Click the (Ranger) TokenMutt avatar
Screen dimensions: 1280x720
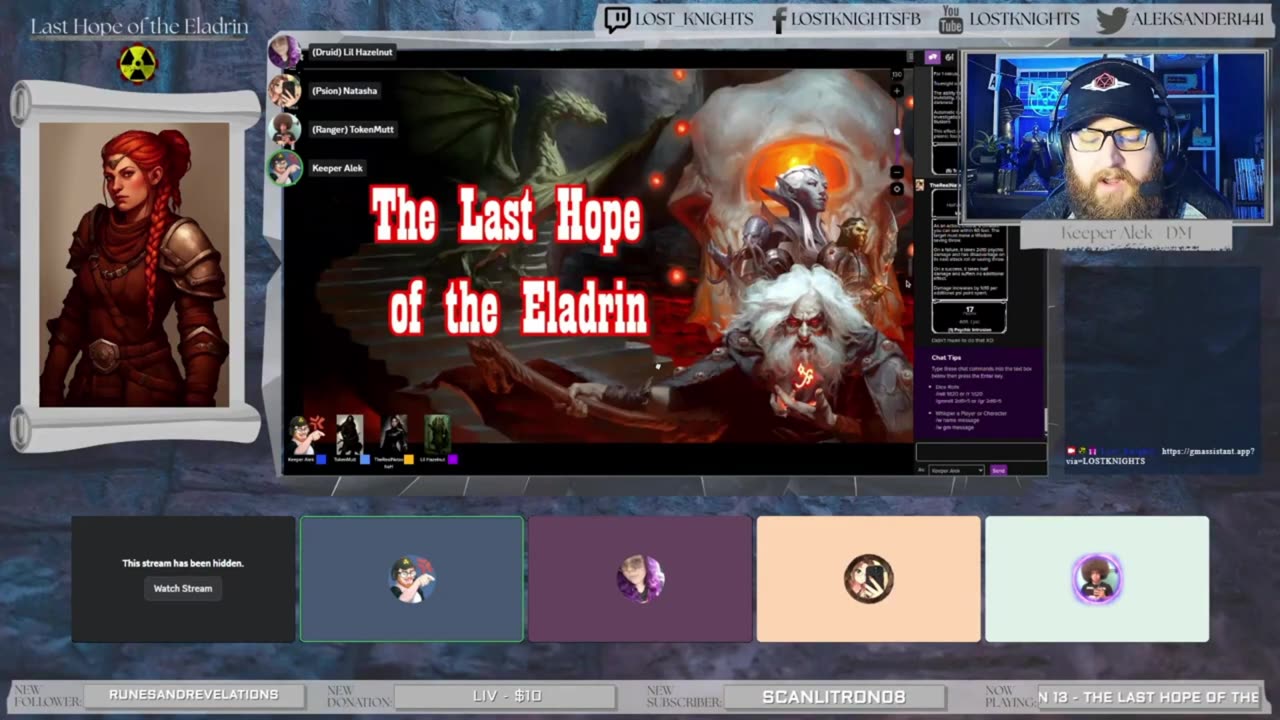tap(285, 130)
